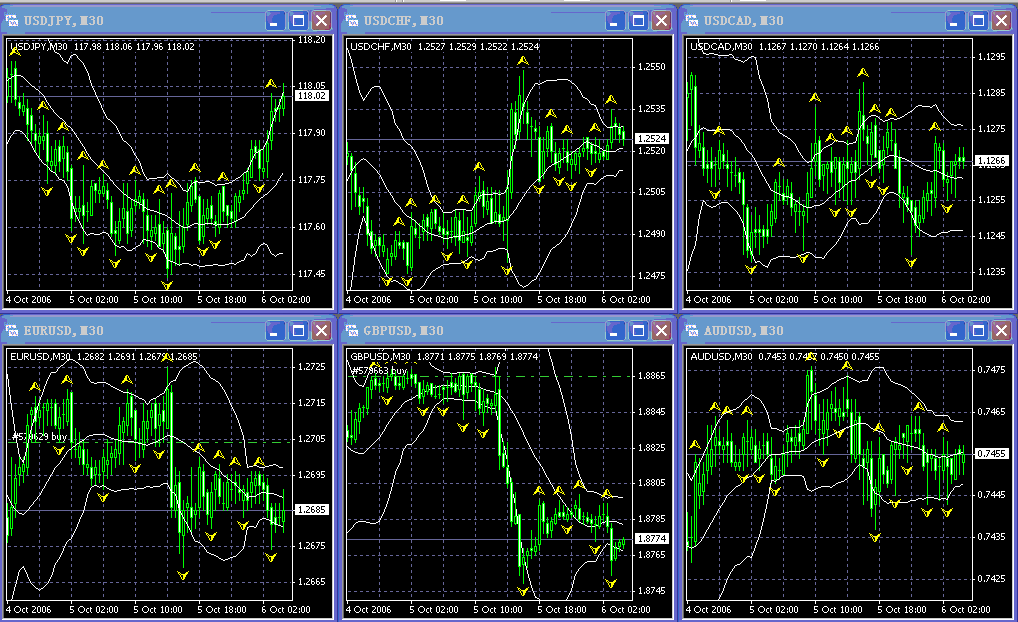Click the USDCAD window chart icon
The image size is (1018, 622).
pyautogui.click(x=692, y=21)
